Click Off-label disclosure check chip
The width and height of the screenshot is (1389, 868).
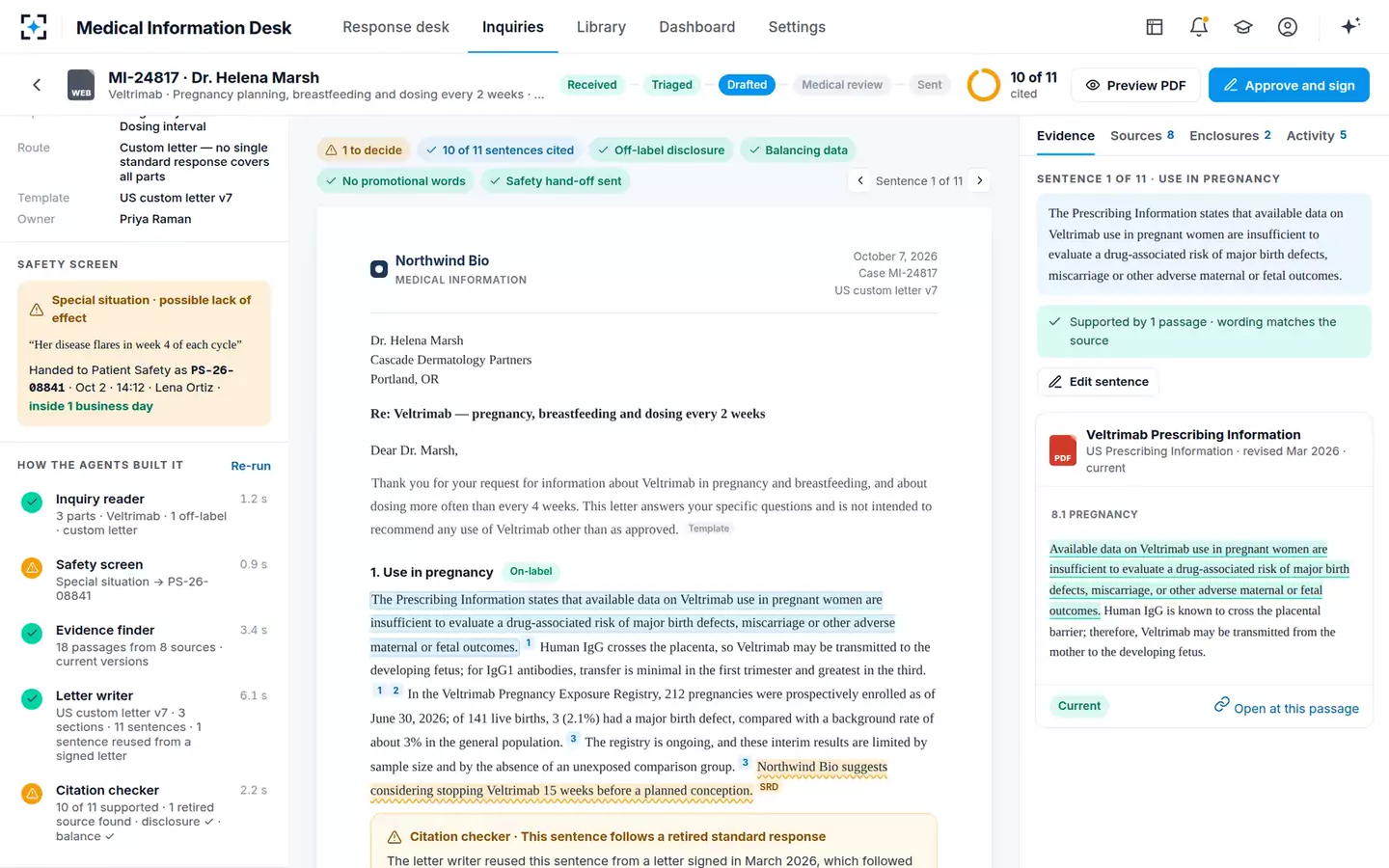point(661,150)
